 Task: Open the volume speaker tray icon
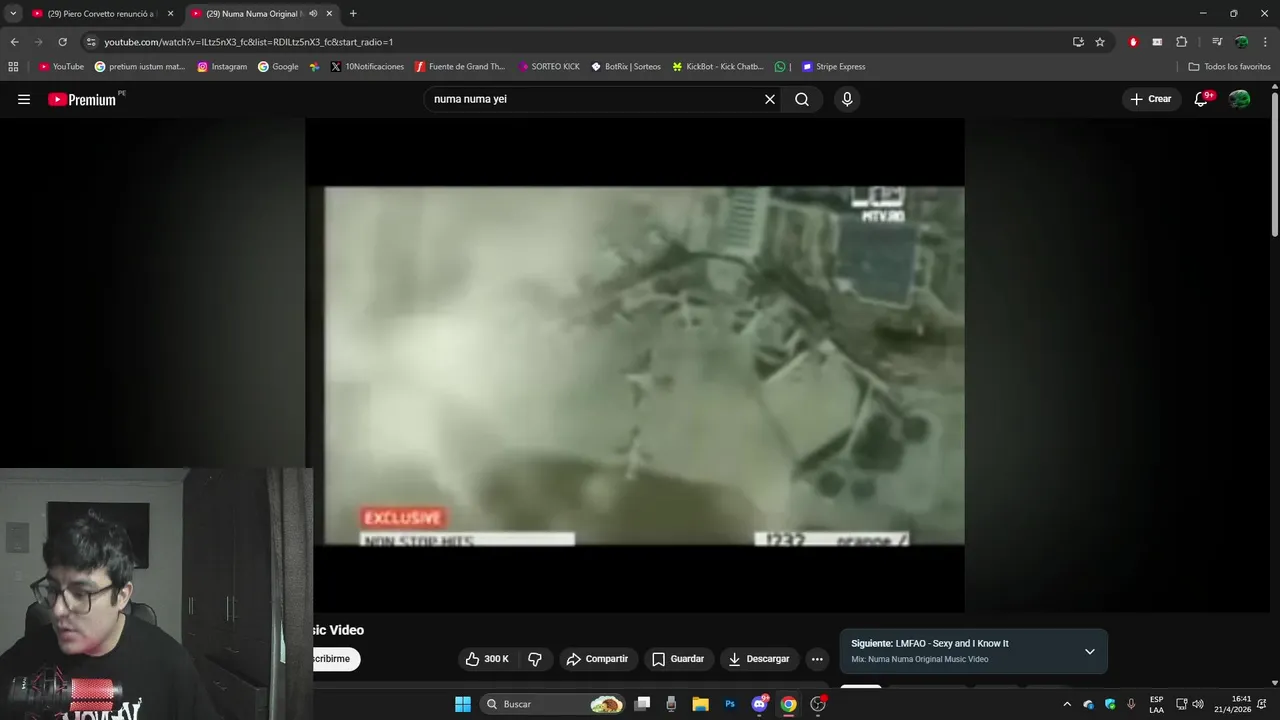pos(1198,704)
